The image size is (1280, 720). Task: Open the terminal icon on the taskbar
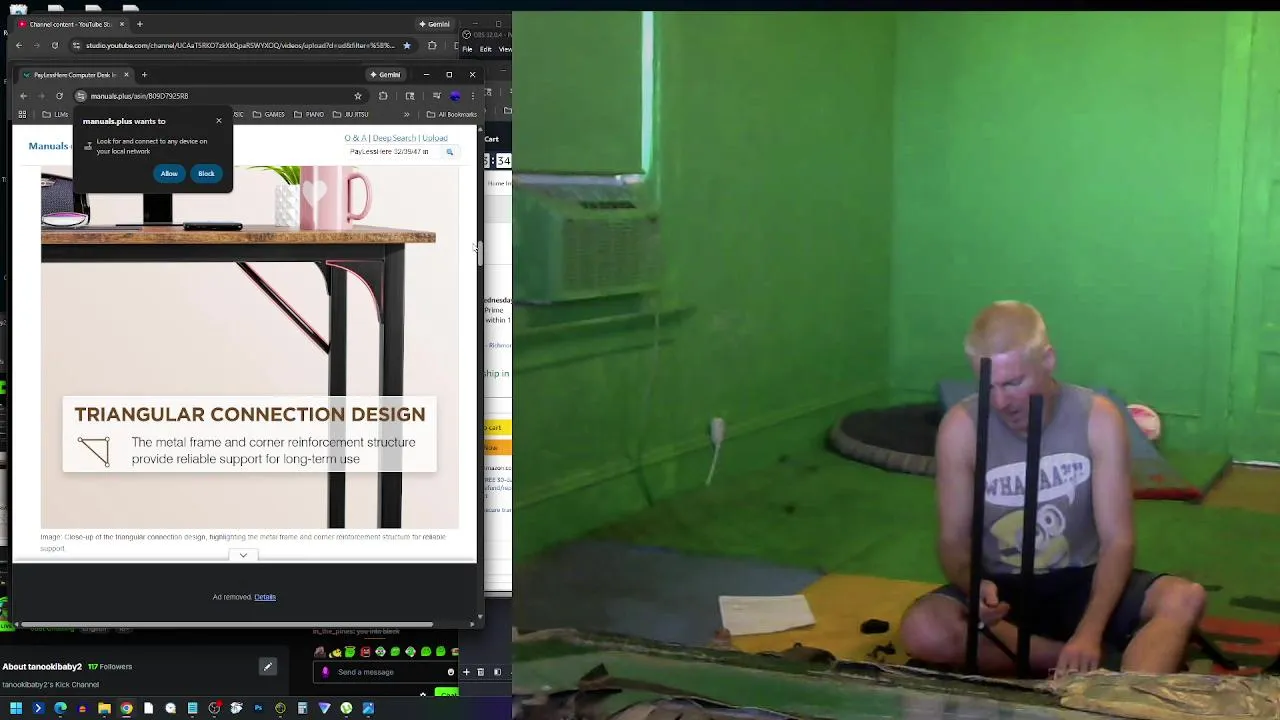38,709
